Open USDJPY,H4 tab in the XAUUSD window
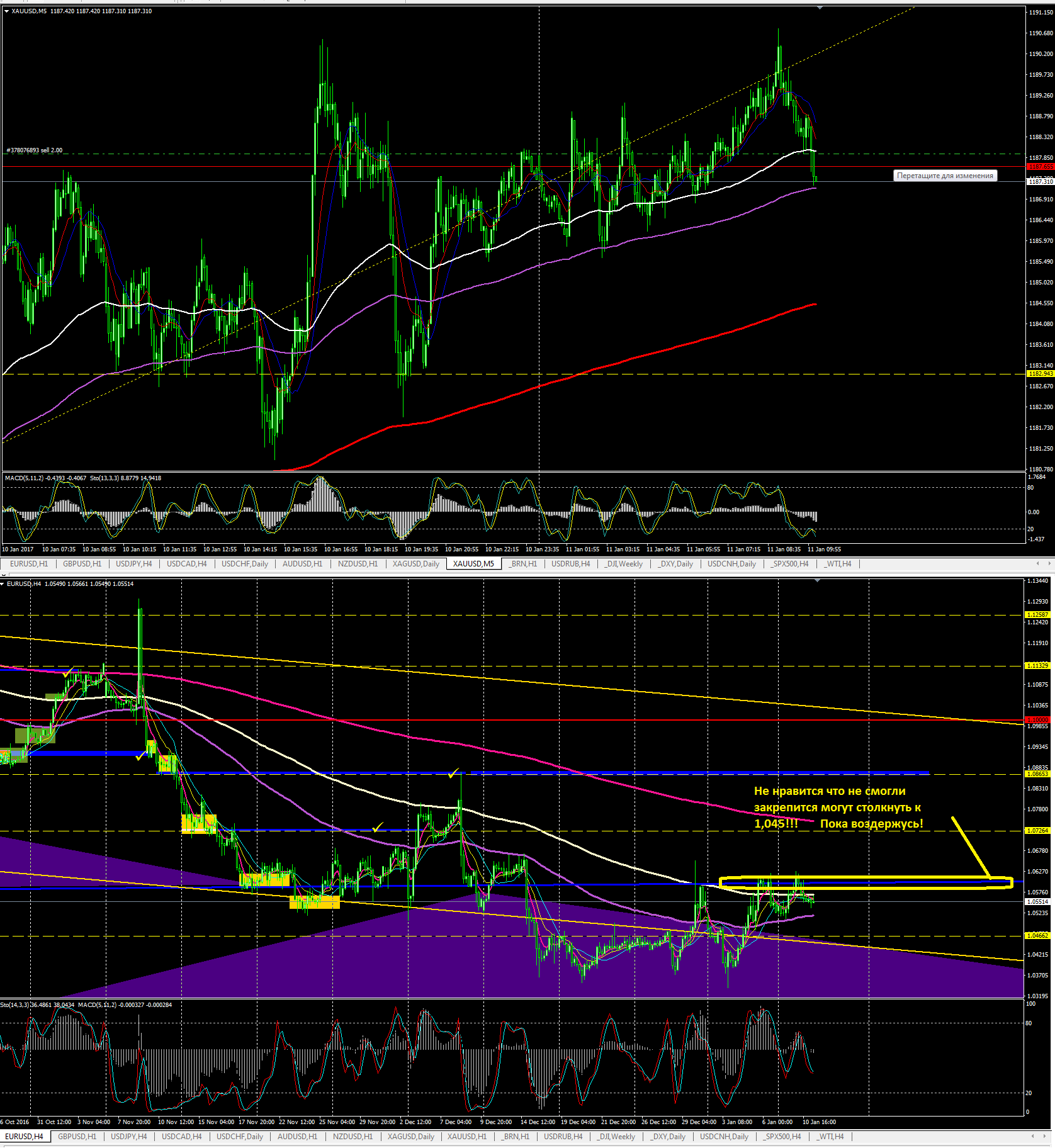1055x1148 pixels. tap(134, 564)
